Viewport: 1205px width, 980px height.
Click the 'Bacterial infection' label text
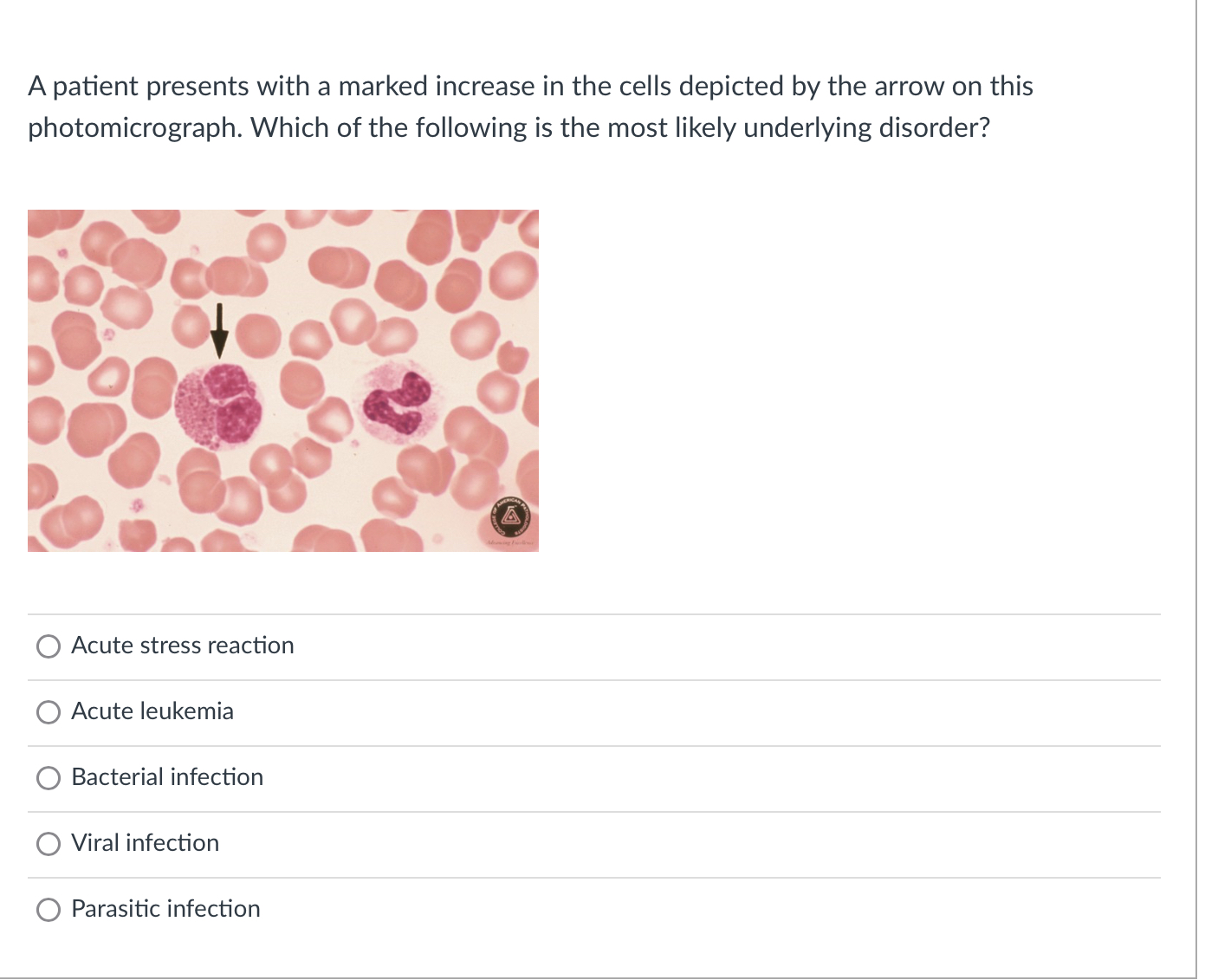pos(166,777)
